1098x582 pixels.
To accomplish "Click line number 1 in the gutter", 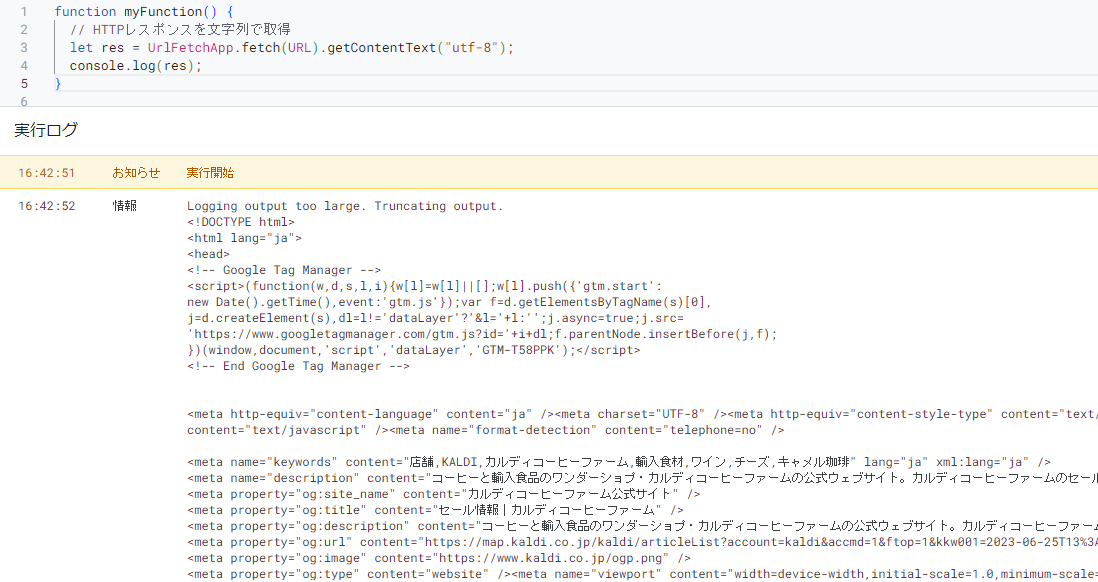I will [24, 11].
